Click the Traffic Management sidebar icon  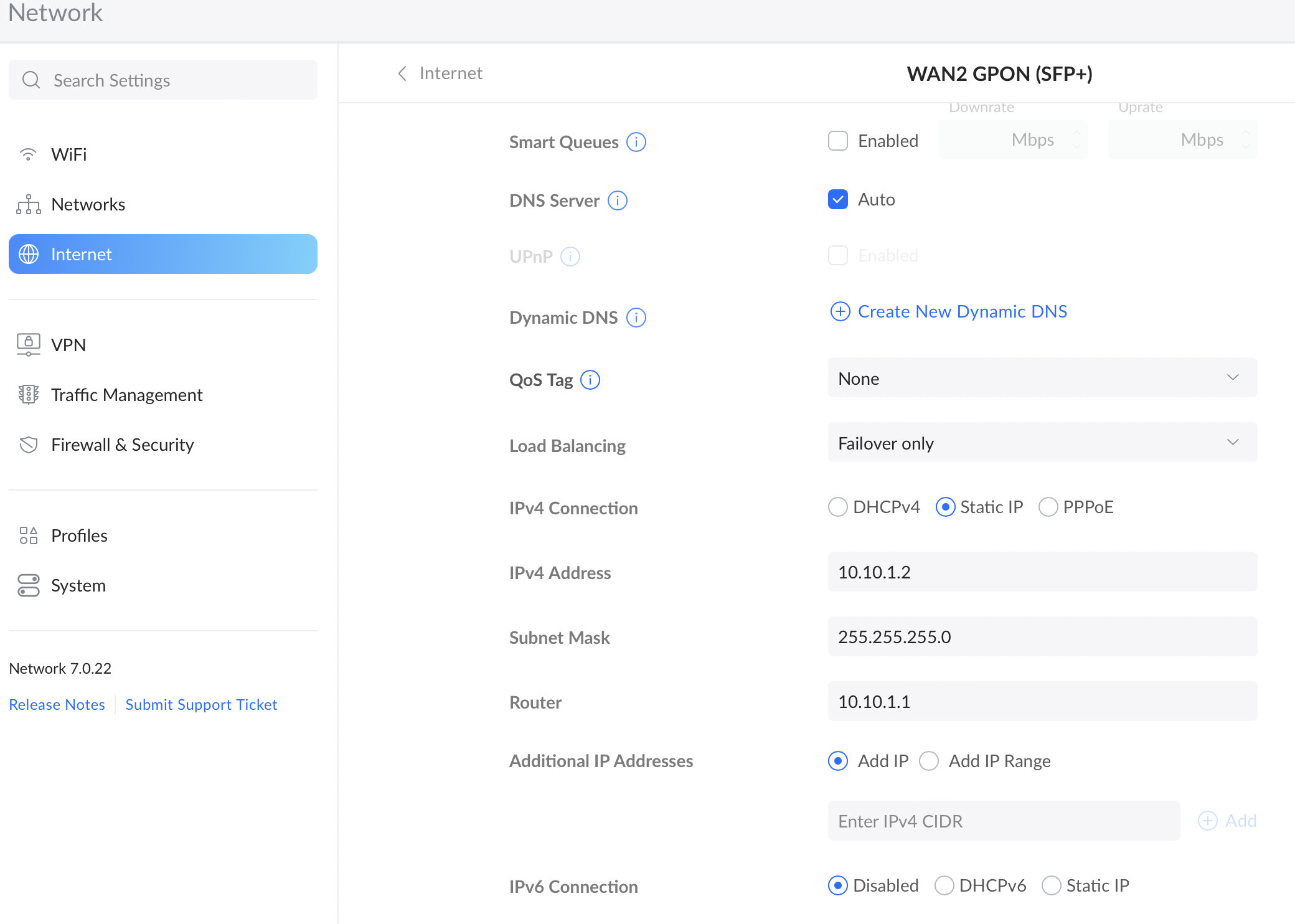[x=29, y=395]
